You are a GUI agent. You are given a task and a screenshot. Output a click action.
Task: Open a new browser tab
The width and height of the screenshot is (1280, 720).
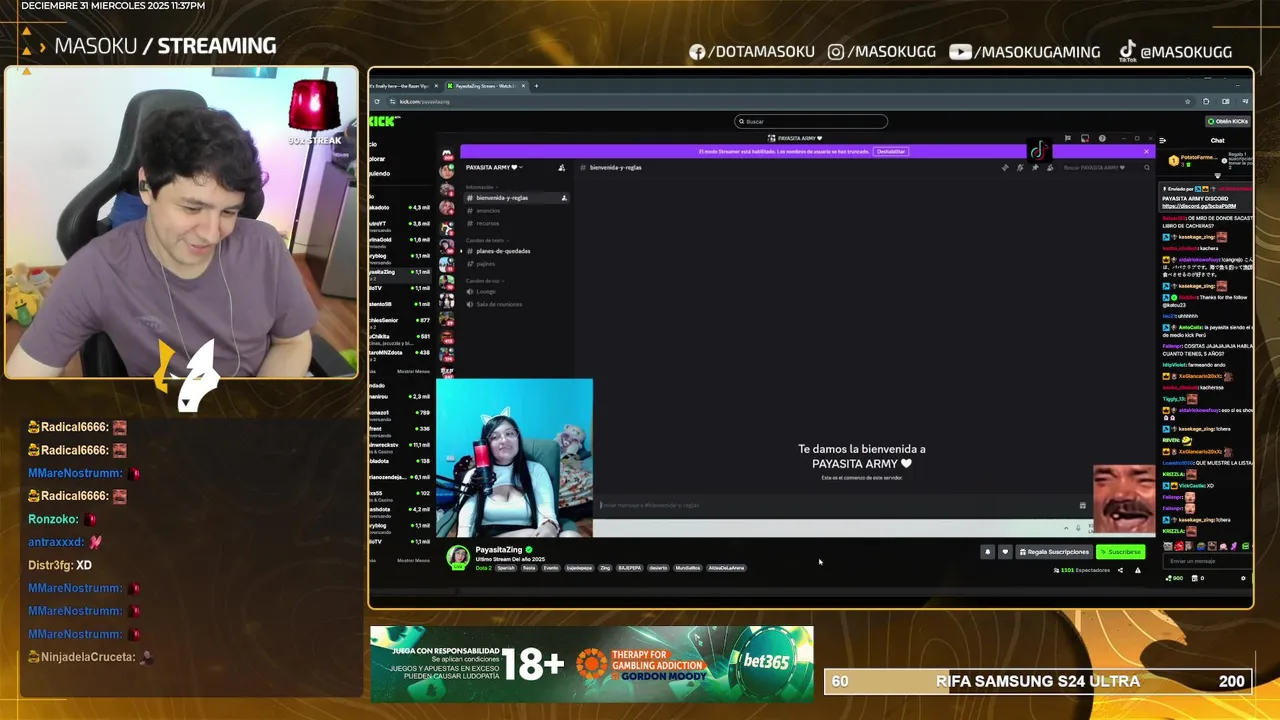[536, 86]
